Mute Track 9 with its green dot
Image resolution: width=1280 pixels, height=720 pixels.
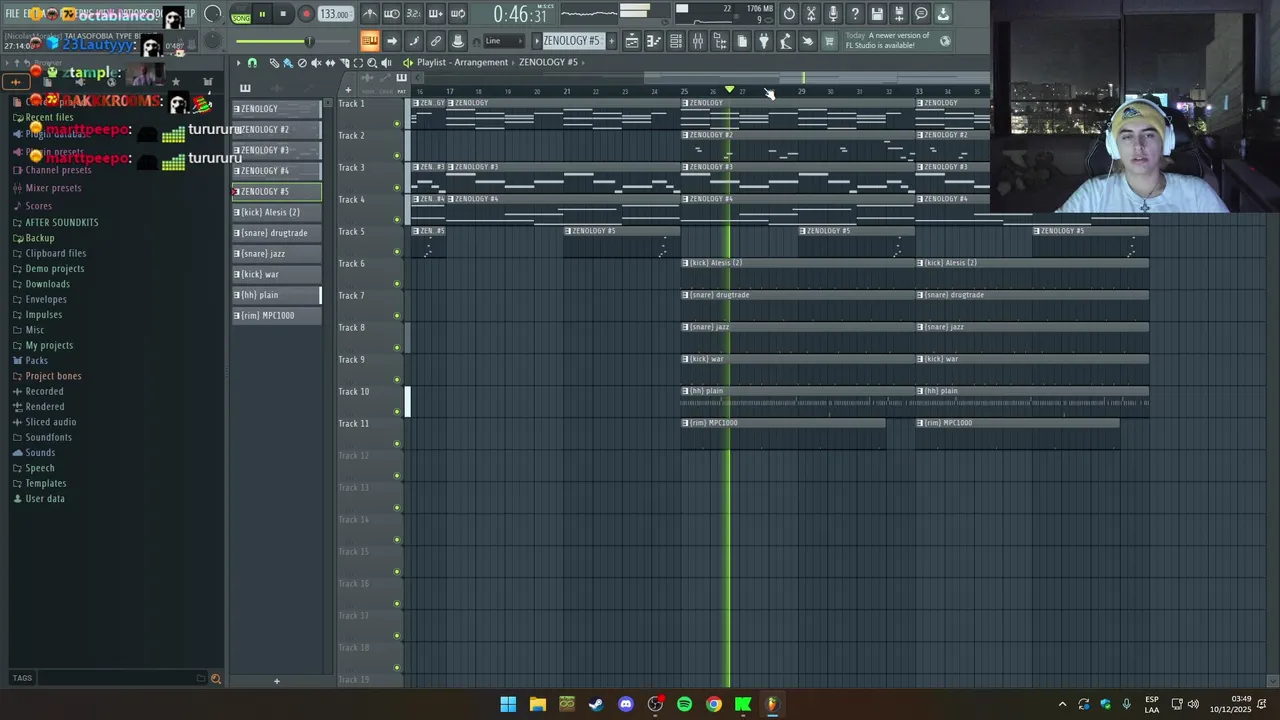click(397, 380)
